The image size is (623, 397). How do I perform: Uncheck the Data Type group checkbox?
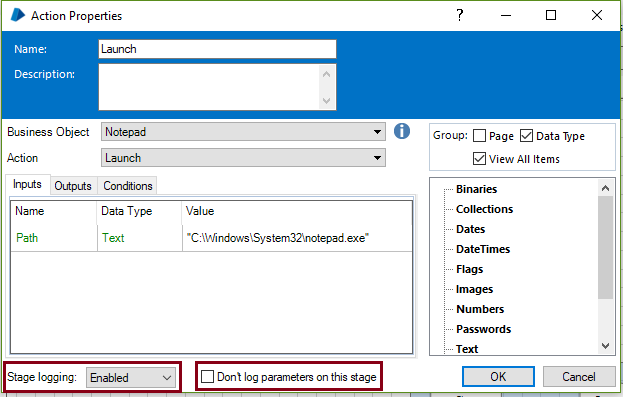coord(526,136)
